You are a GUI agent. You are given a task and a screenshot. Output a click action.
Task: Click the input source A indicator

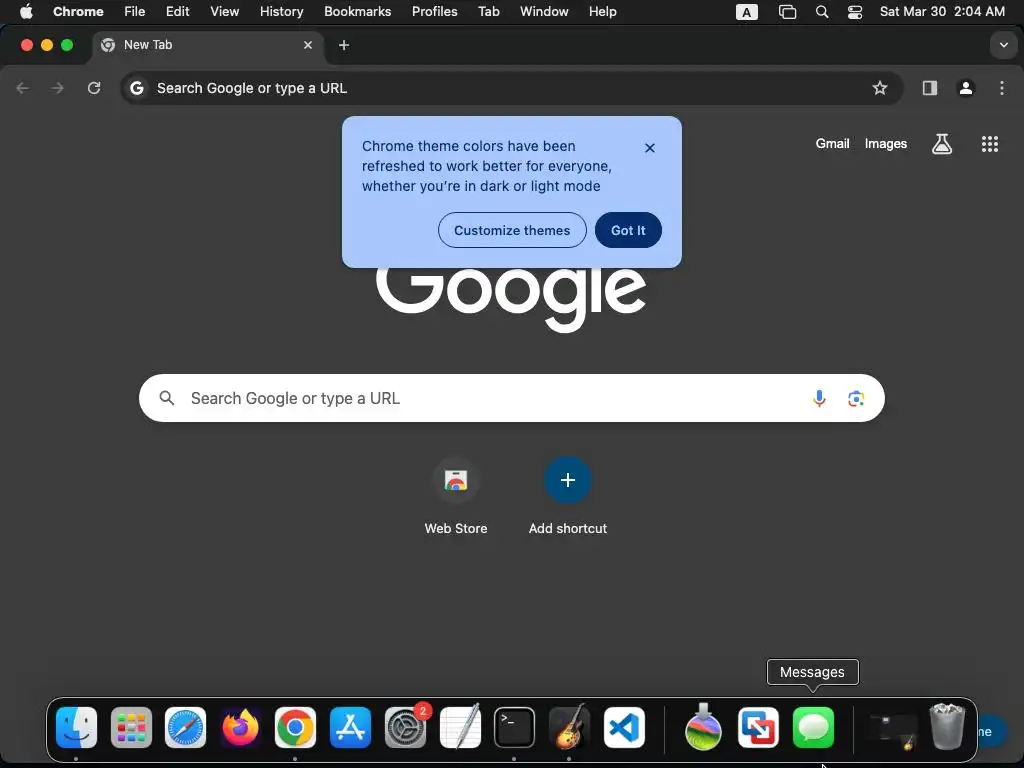746,12
